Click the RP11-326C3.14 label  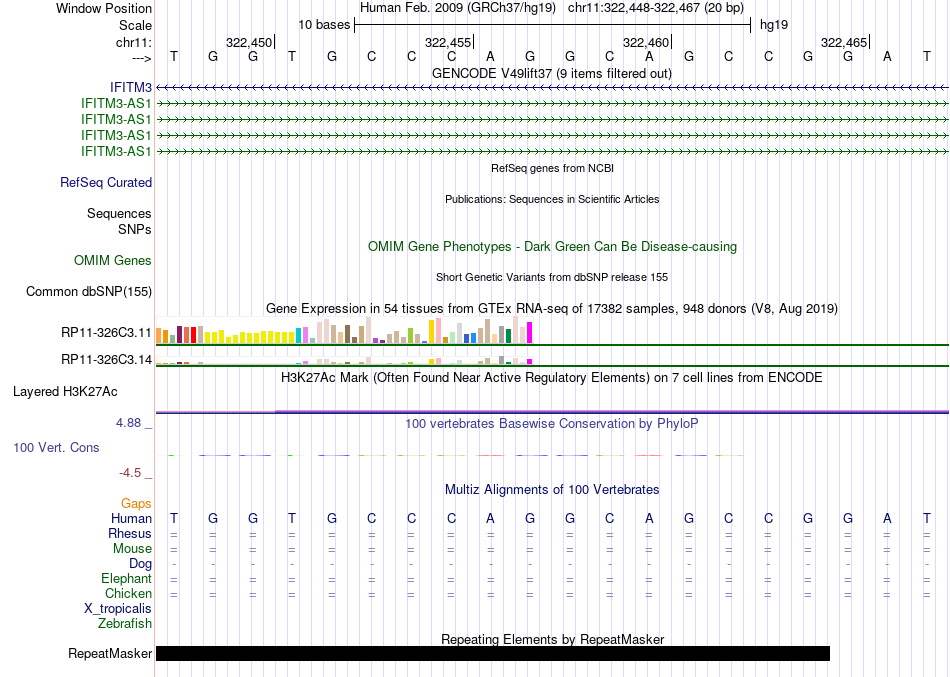(106, 359)
